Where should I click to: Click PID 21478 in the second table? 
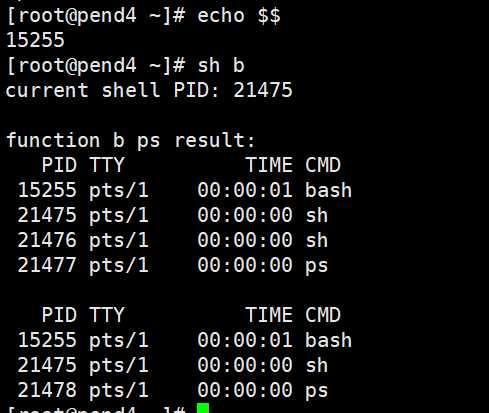coord(47,390)
